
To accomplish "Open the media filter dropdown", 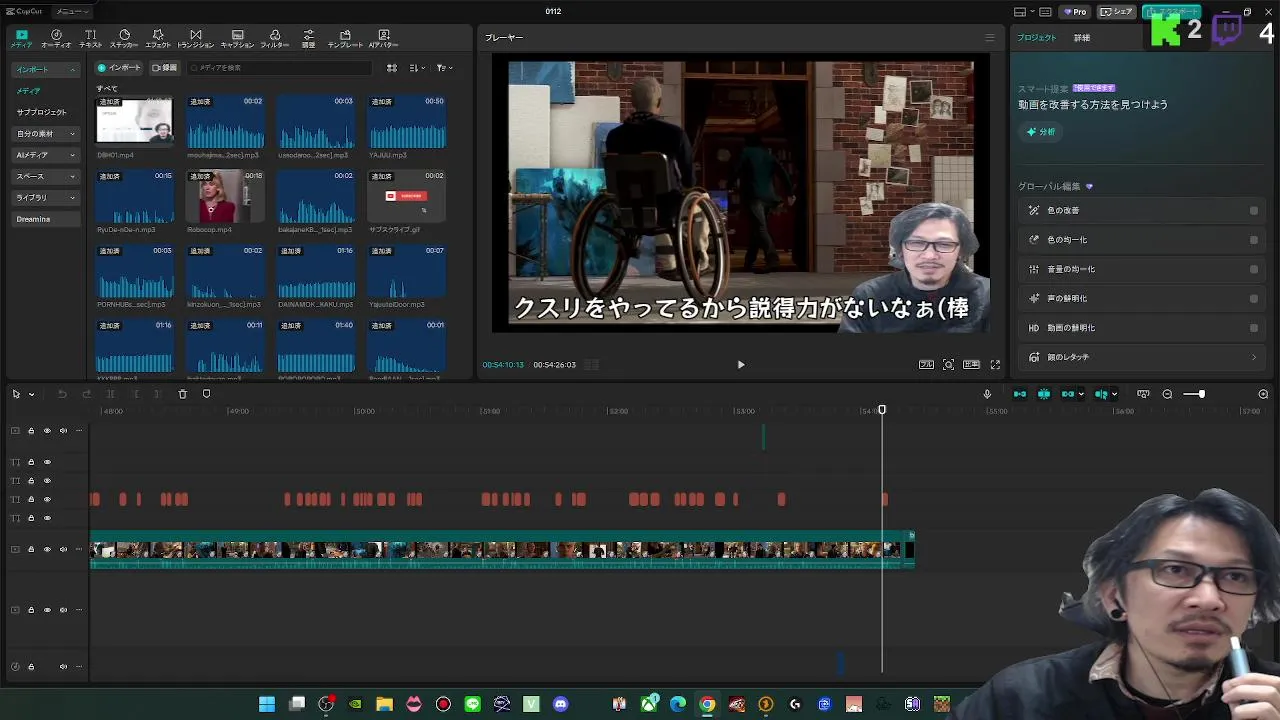I will [444, 68].
